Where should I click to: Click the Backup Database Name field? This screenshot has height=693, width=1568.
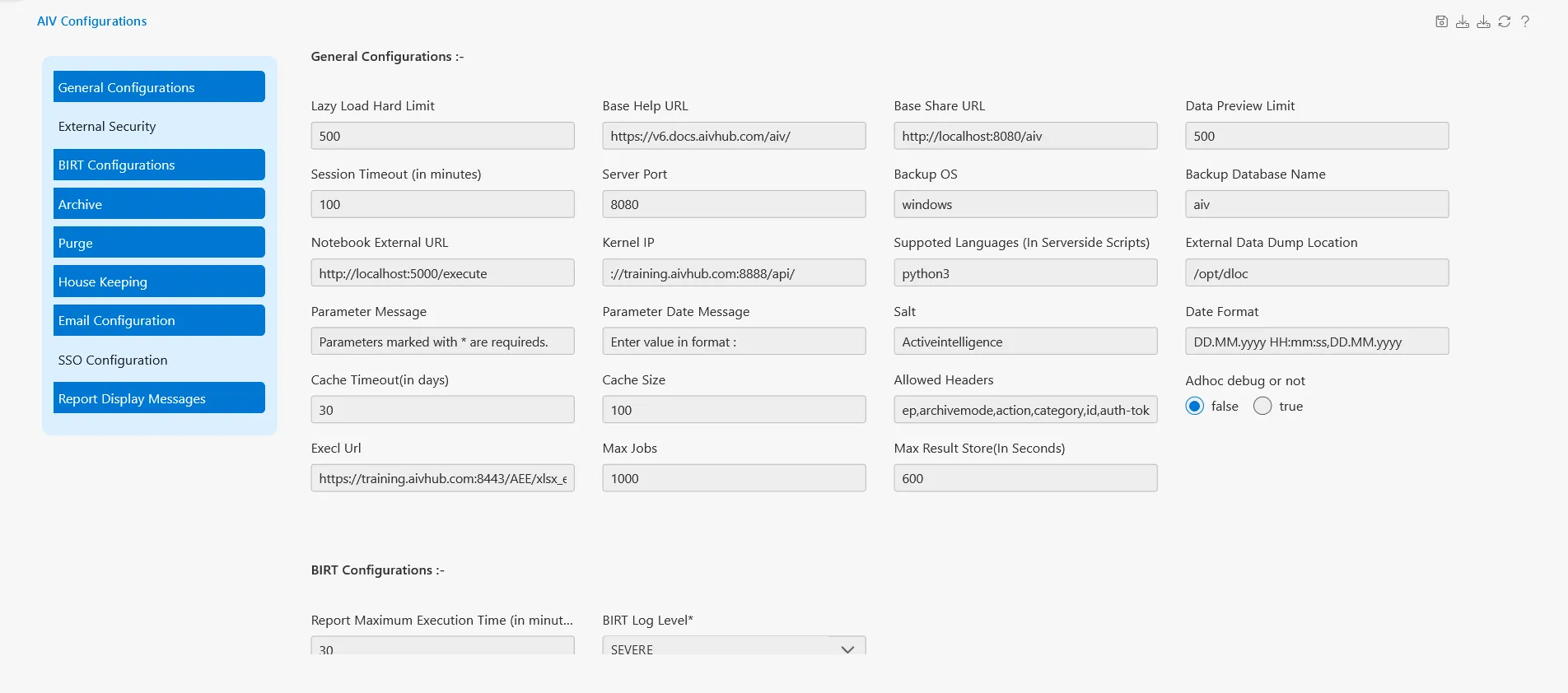pos(1317,204)
